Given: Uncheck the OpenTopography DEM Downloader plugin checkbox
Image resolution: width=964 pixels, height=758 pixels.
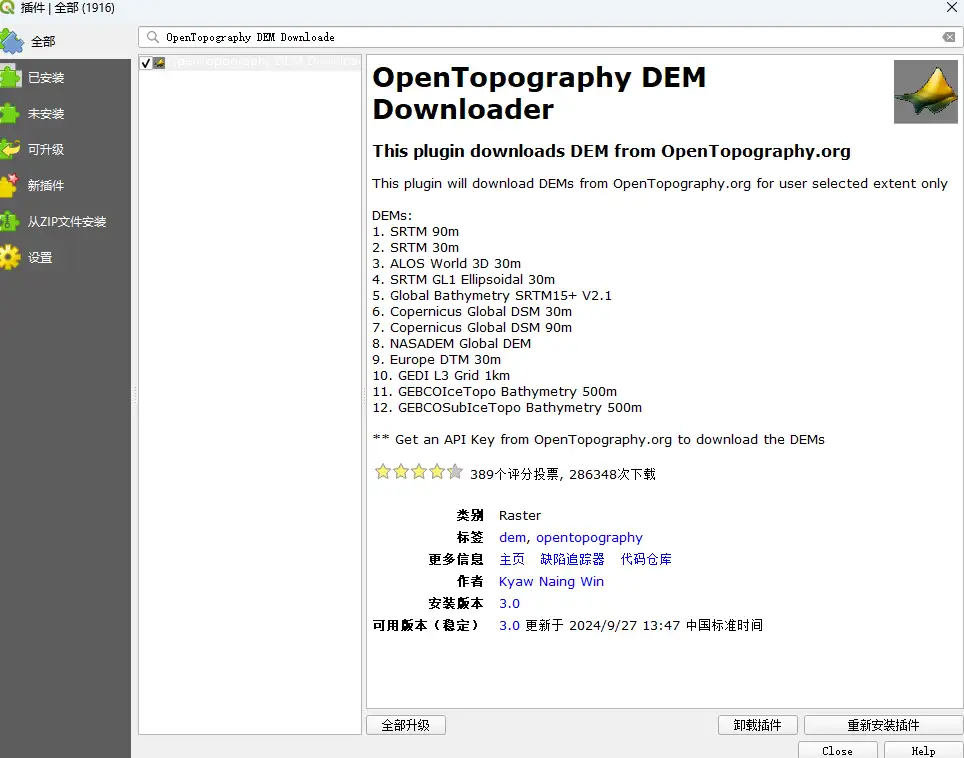Looking at the screenshot, I should 146,63.
